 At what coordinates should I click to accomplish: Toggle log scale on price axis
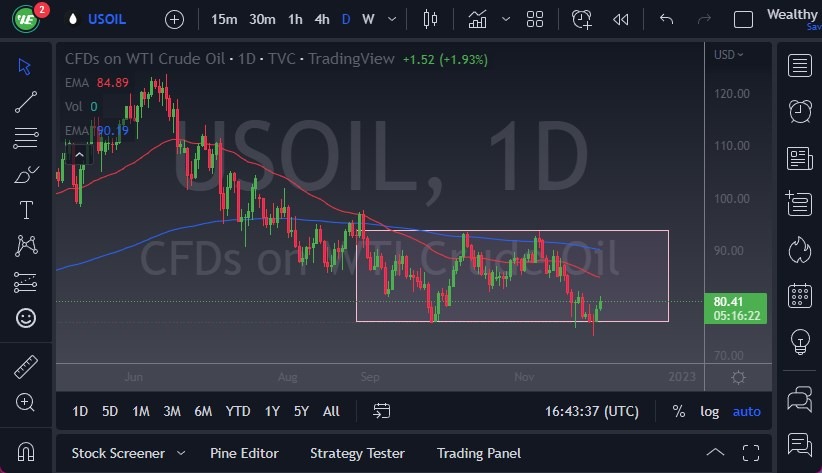pos(709,411)
